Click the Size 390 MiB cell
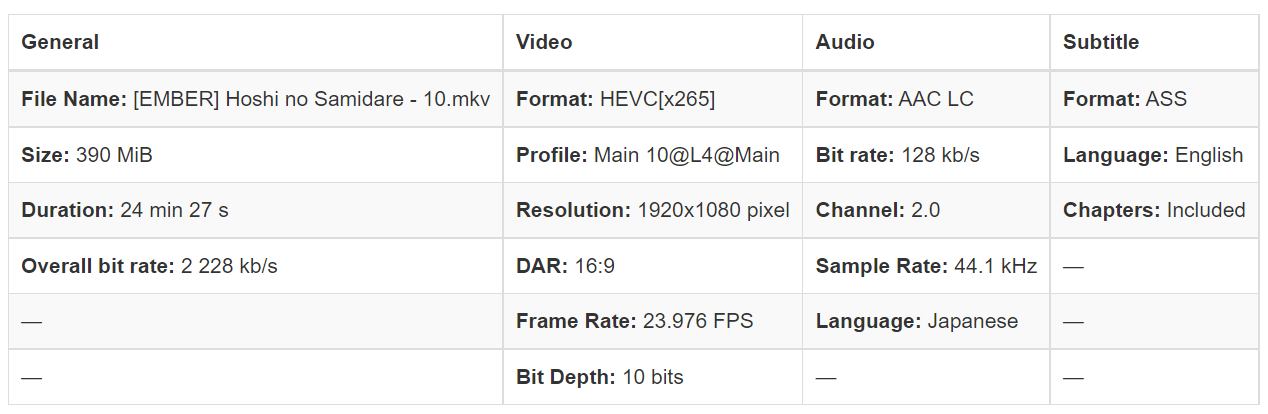The width and height of the screenshot is (1268, 414). tap(87, 155)
